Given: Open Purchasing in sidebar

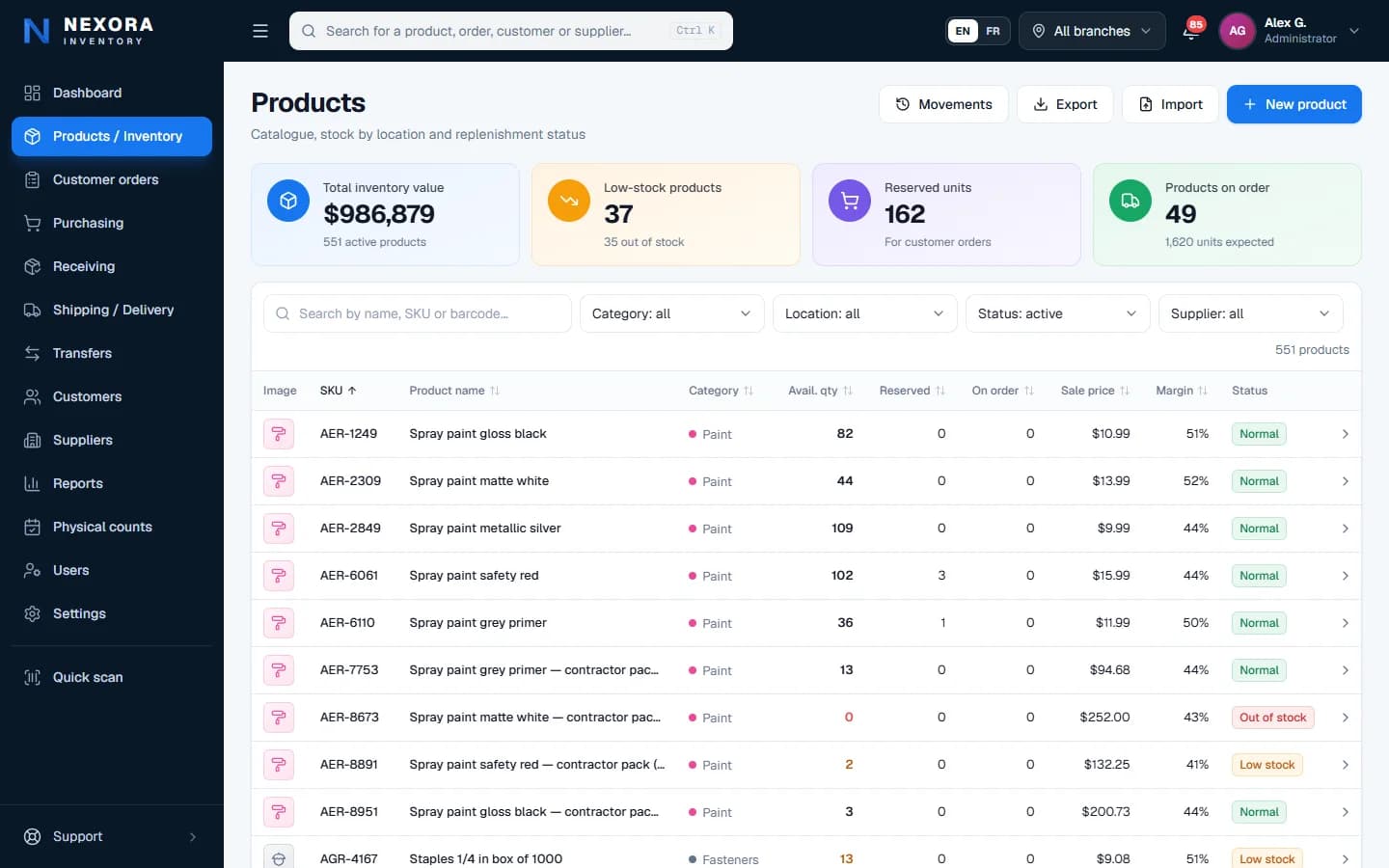Looking at the screenshot, I should (112, 223).
